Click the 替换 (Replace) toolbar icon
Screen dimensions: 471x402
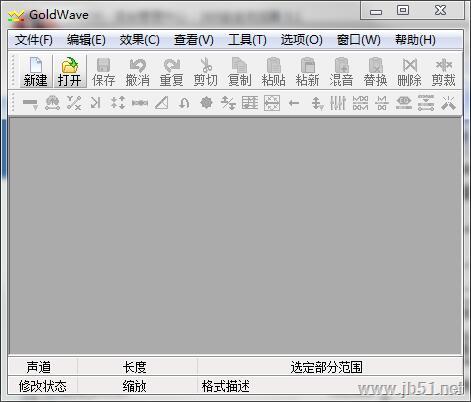tap(375, 65)
